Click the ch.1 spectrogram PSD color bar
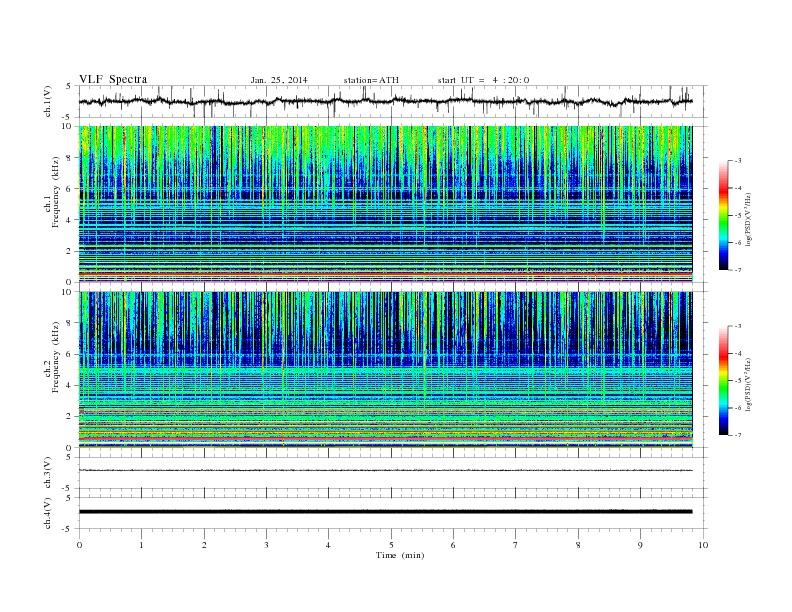This screenshot has width=792, height=612. (724, 215)
